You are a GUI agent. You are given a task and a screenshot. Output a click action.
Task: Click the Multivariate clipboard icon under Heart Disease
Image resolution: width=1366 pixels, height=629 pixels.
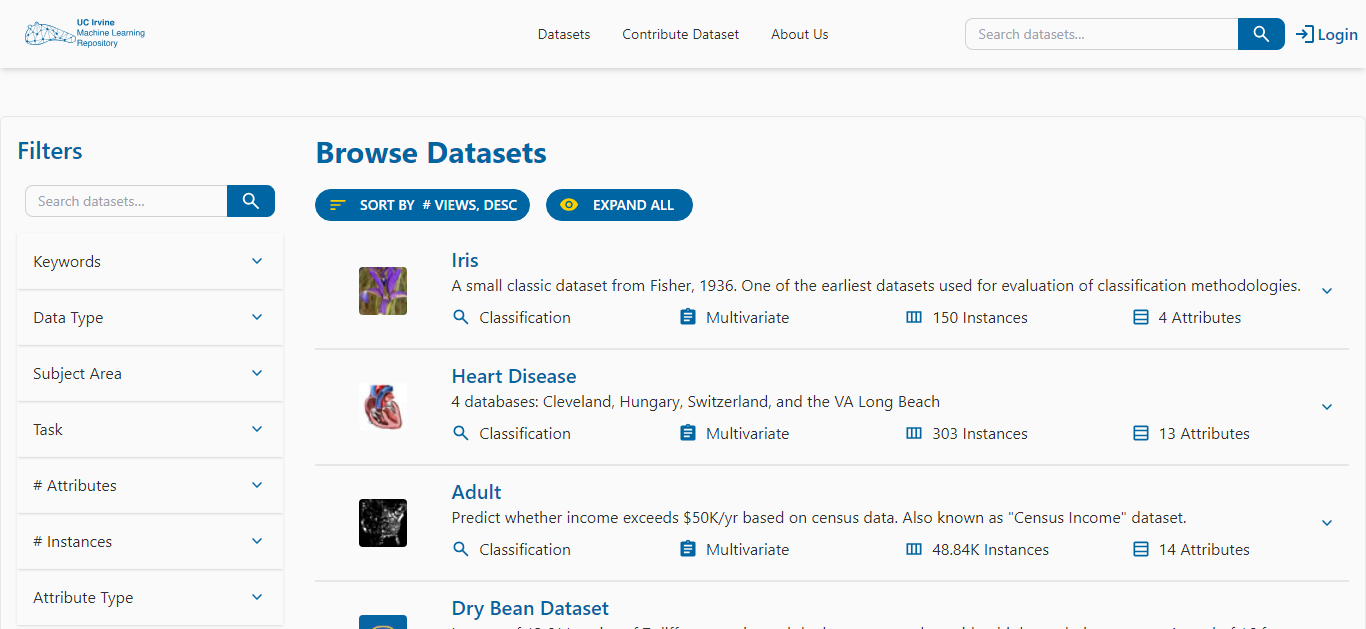point(687,433)
